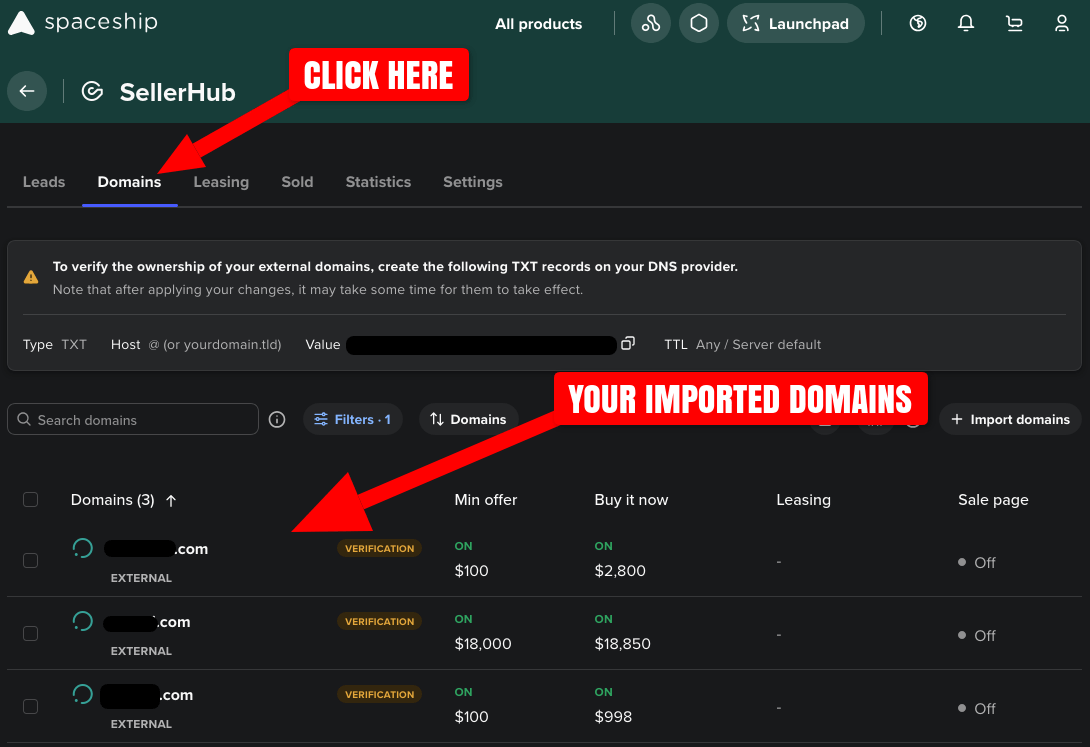Open the shopping cart icon
This screenshot has height=747, width=1090.
point(1013,22)
